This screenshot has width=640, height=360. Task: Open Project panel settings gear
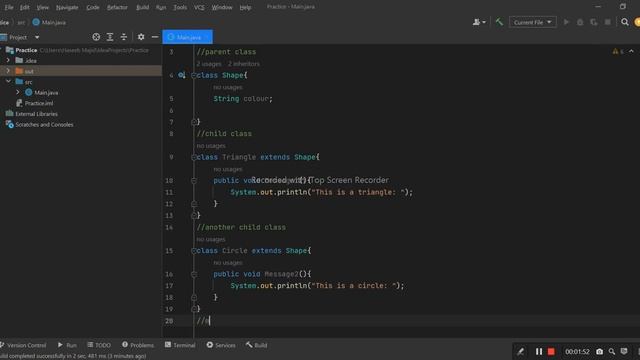[x=141, y=37]
